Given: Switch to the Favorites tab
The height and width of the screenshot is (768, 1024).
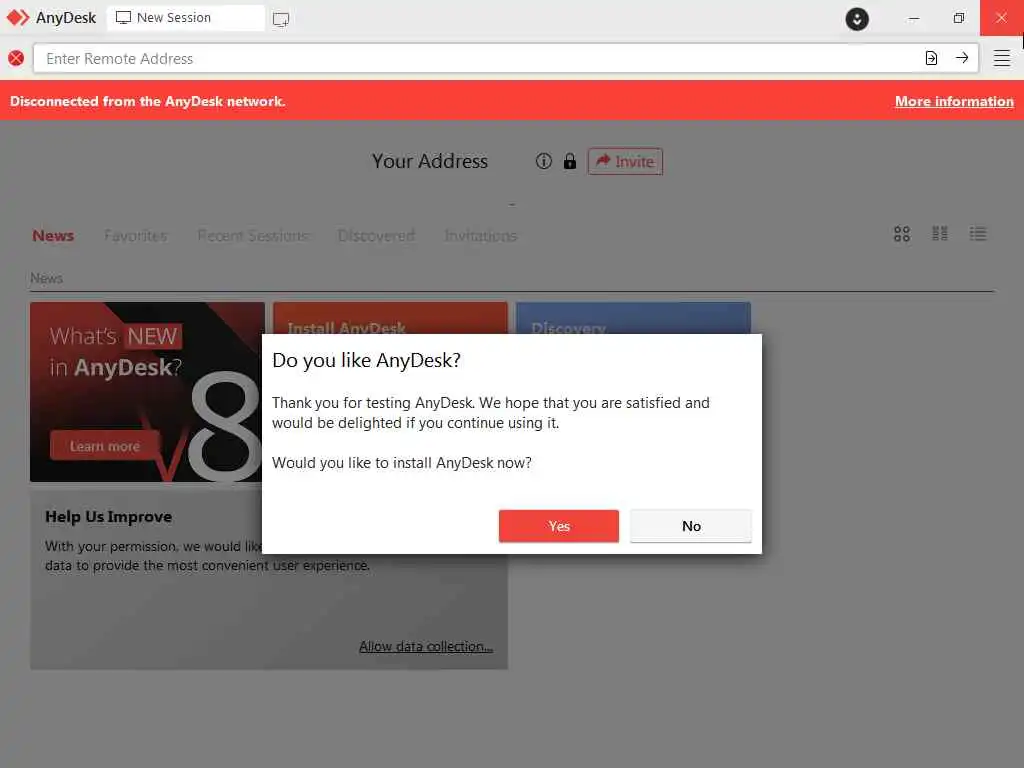Looking at the screenshot, I should point(135,236).
